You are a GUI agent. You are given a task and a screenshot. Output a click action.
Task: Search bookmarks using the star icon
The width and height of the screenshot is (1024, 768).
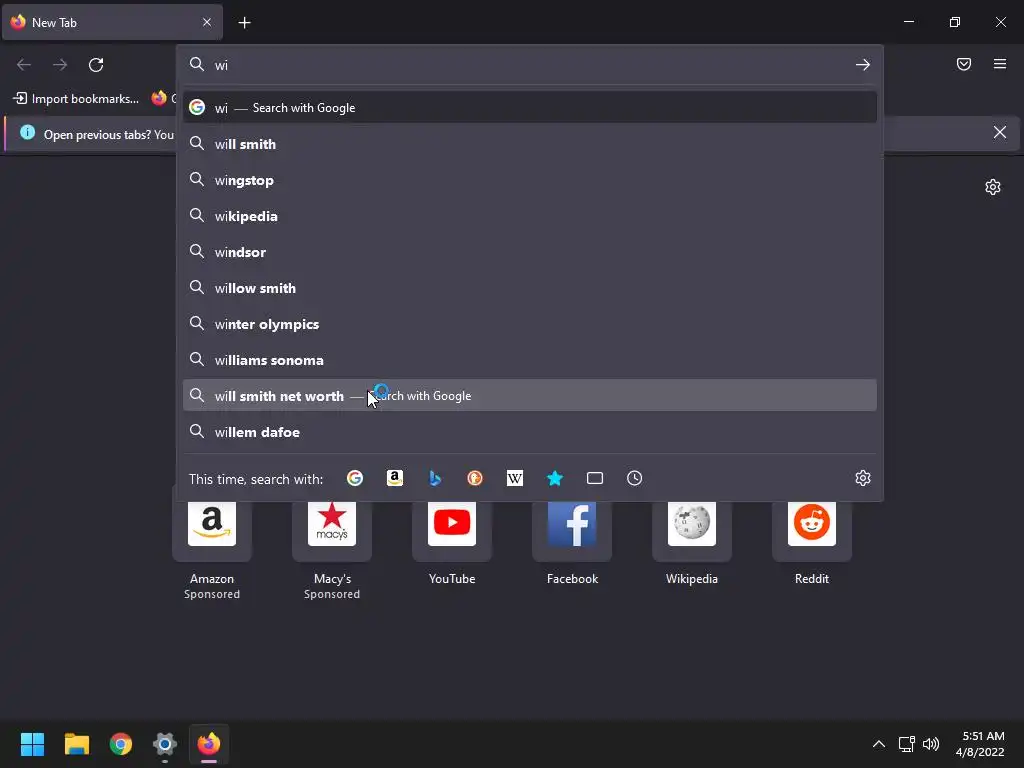554,478
